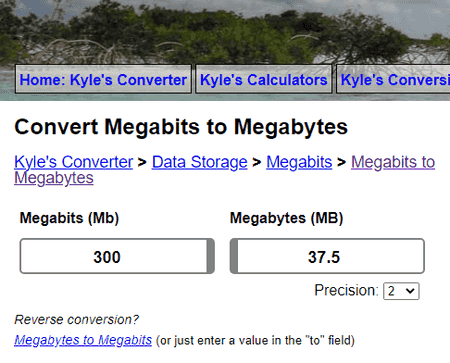
Task: Open the Kyle's Calculators nav tab
Action: (x=263, y=79)
